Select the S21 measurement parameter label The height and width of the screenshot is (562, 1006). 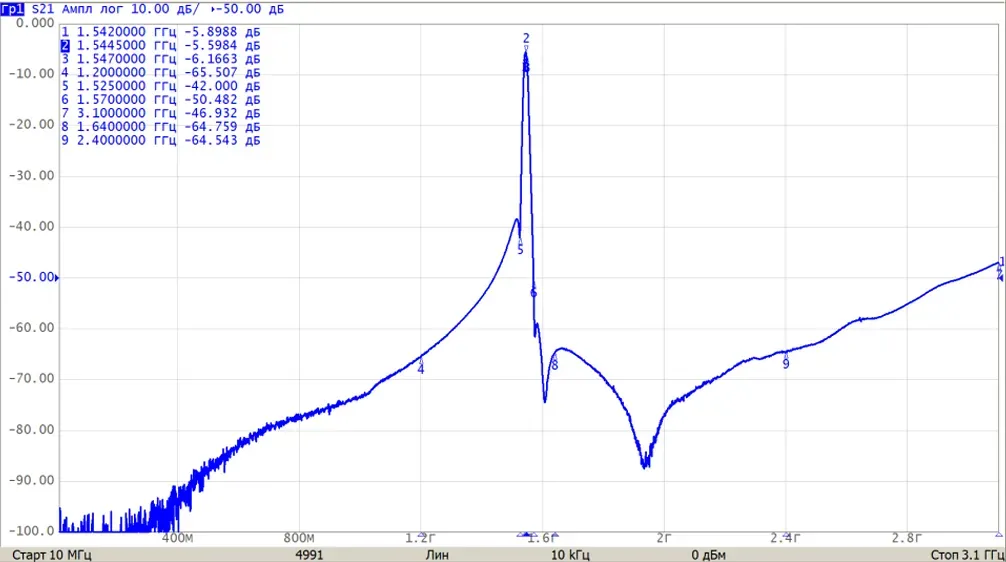pyautogui.click(x=43, y=9)
